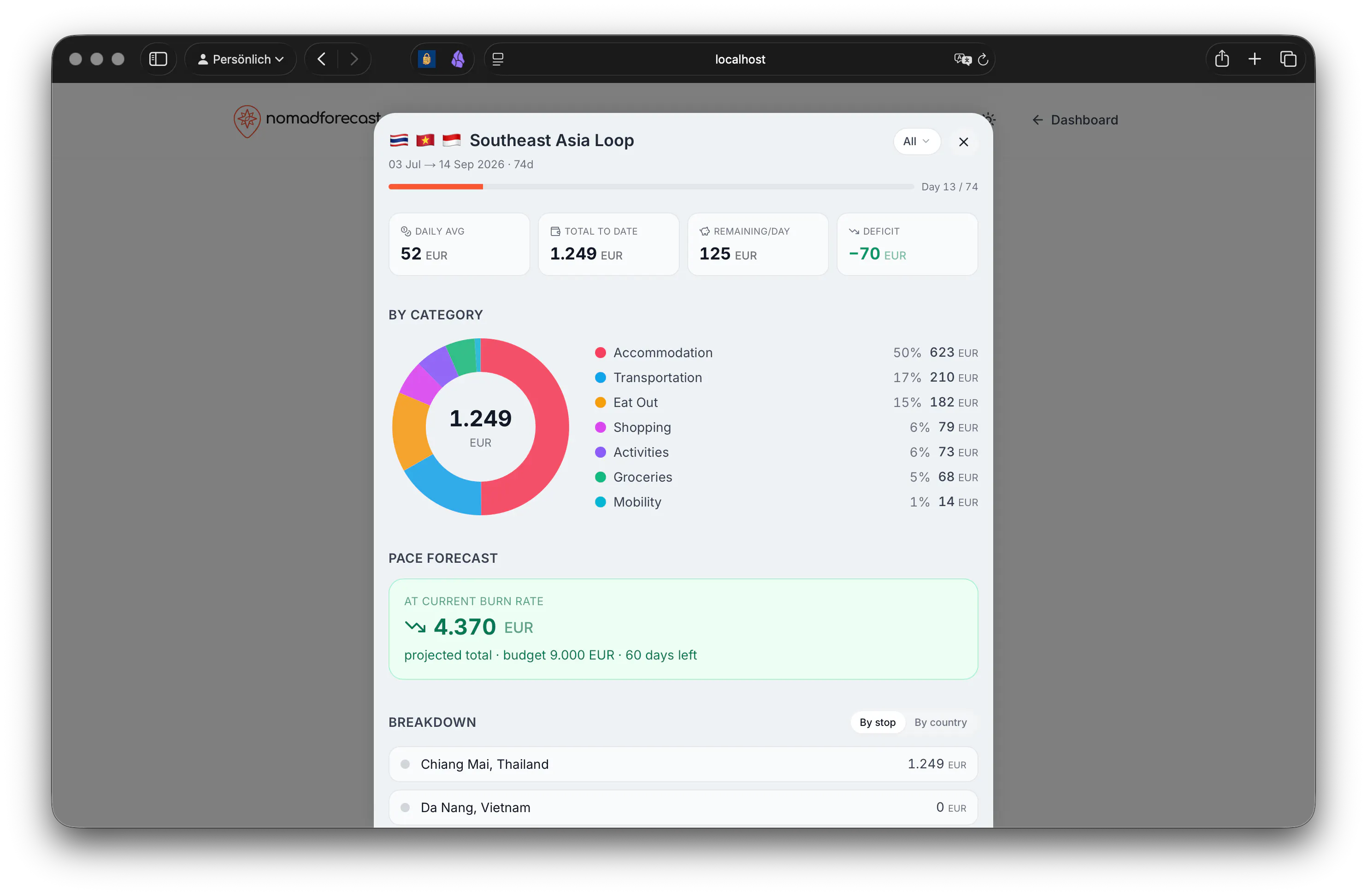Open the Persönlich profile dropdown
The width and height of the screenshot is (1367, 896).
tap(241, 59)
